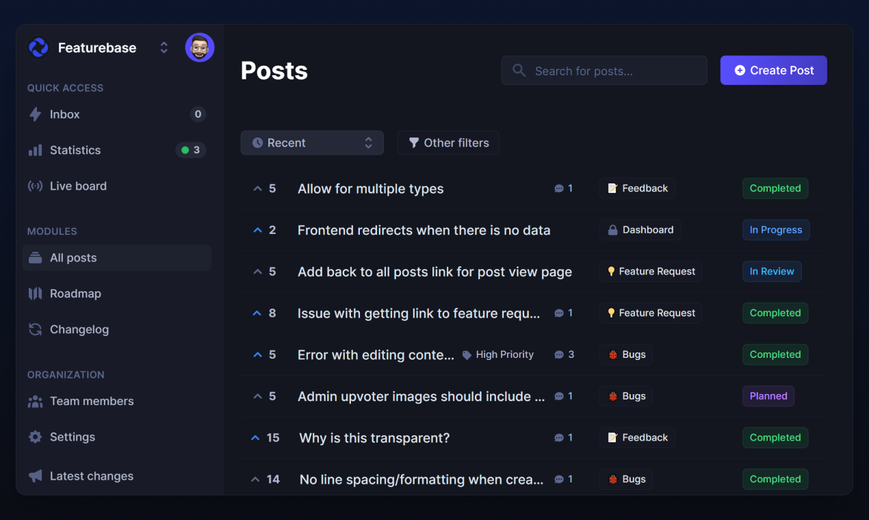Open the Recent sort dropdown

click(312, 143)
